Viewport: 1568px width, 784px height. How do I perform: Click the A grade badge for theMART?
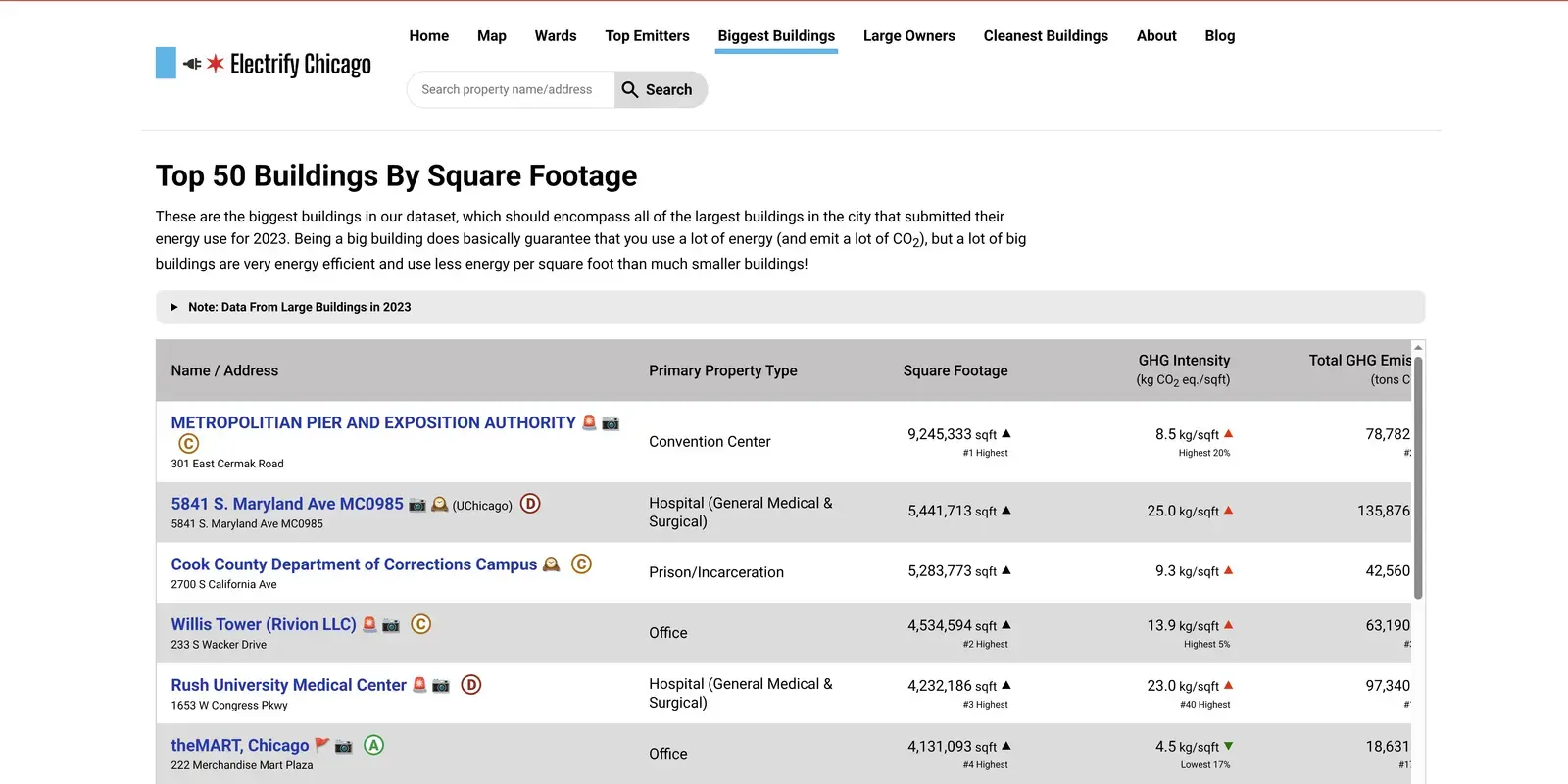(x=373, y=745)
